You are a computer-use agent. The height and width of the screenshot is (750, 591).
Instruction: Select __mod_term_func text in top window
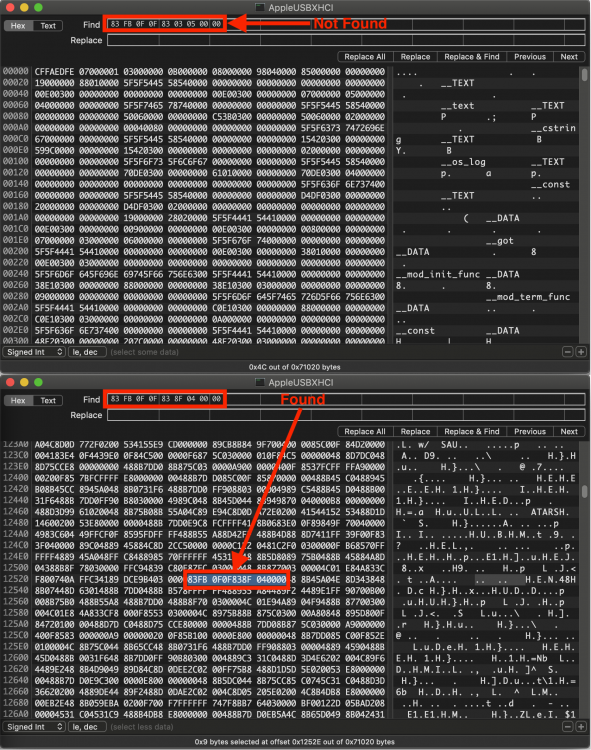tap(528, 297)
